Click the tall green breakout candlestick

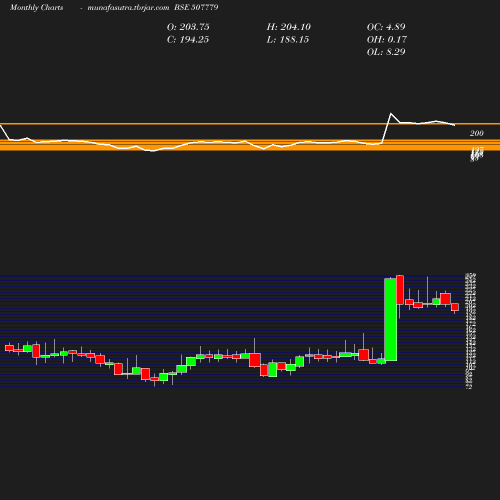click(390, 319)
